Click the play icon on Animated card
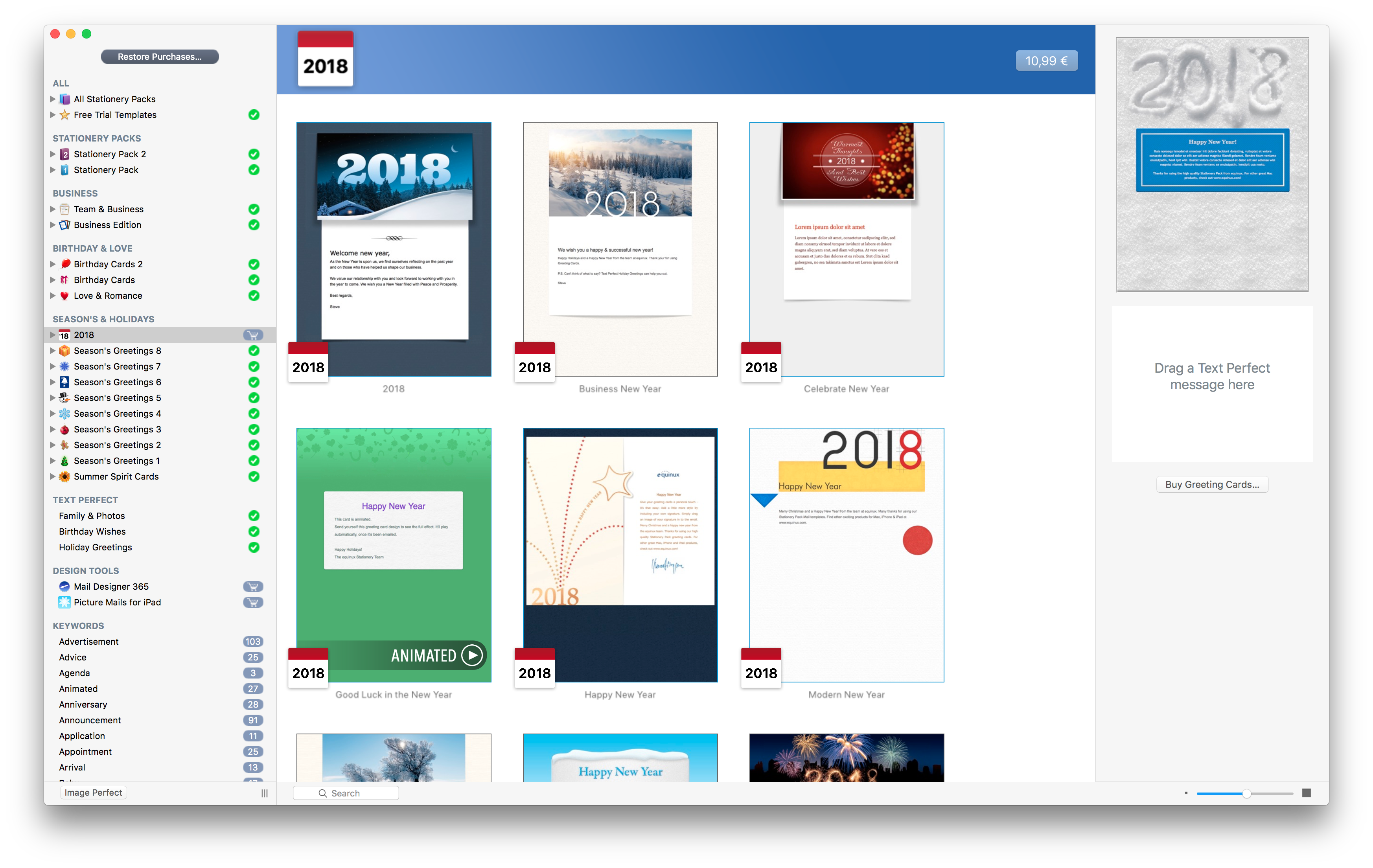Screen dimensions: 1373x868 click(x=472, y=655)
